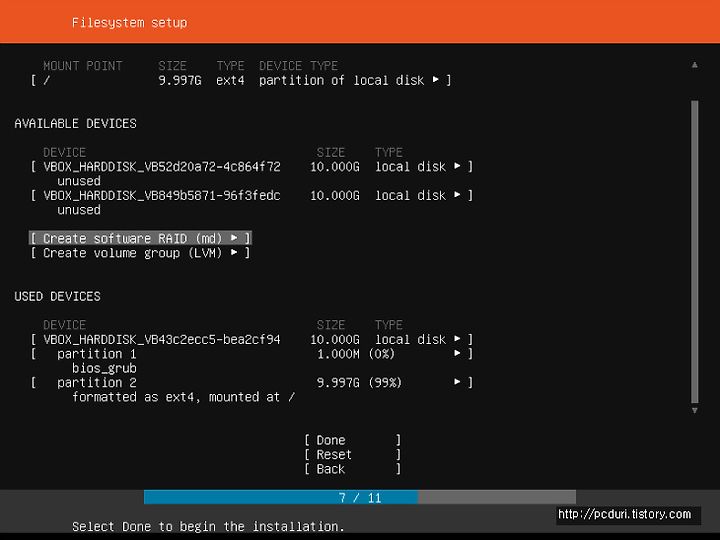Image resolution: width=720 pixels, height=540 pixels.
Task: Open Create software RAID (md) arrow
Action: 234,238
